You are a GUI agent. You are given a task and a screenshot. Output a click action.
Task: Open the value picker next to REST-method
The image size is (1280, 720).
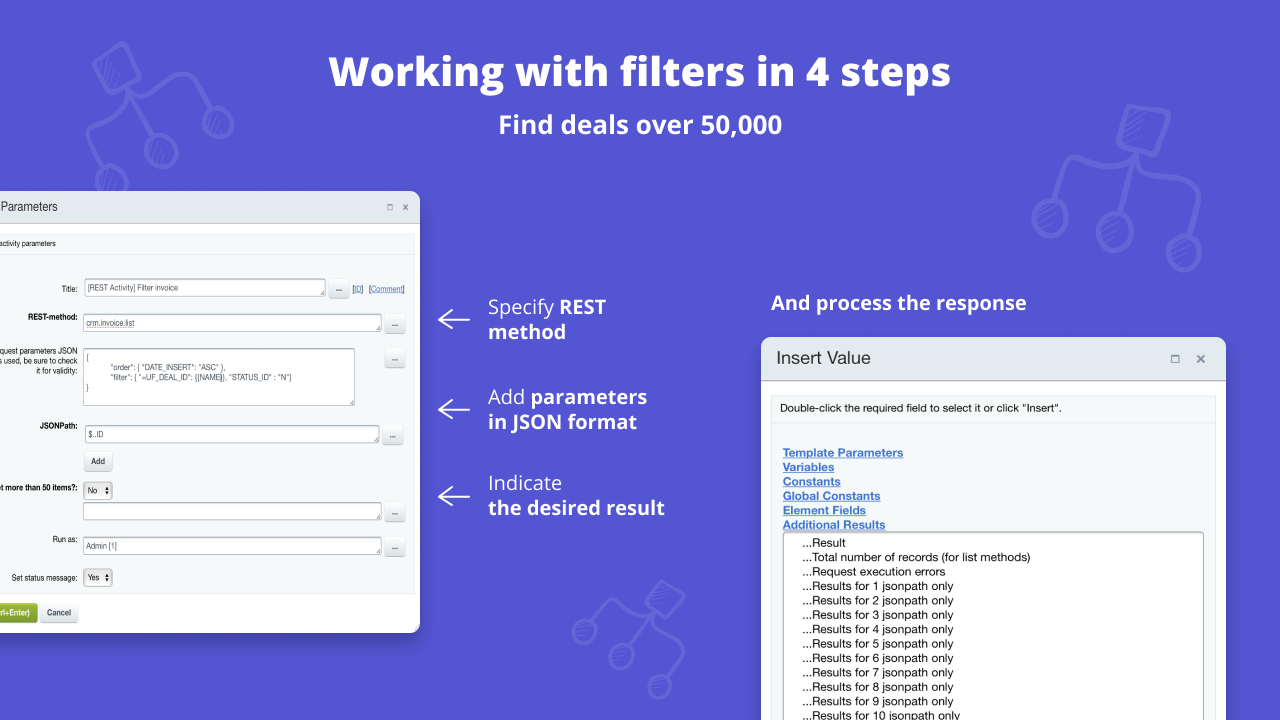(394, 325)
